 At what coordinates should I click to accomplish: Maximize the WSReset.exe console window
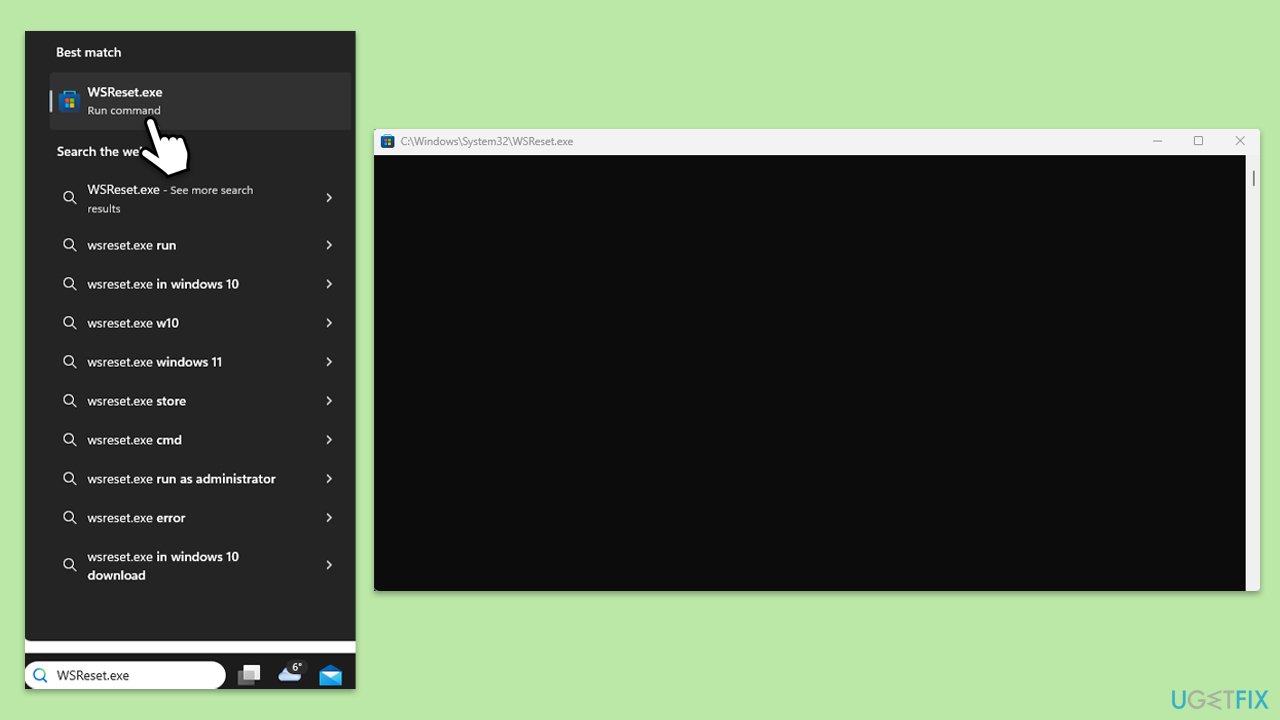1198,141
